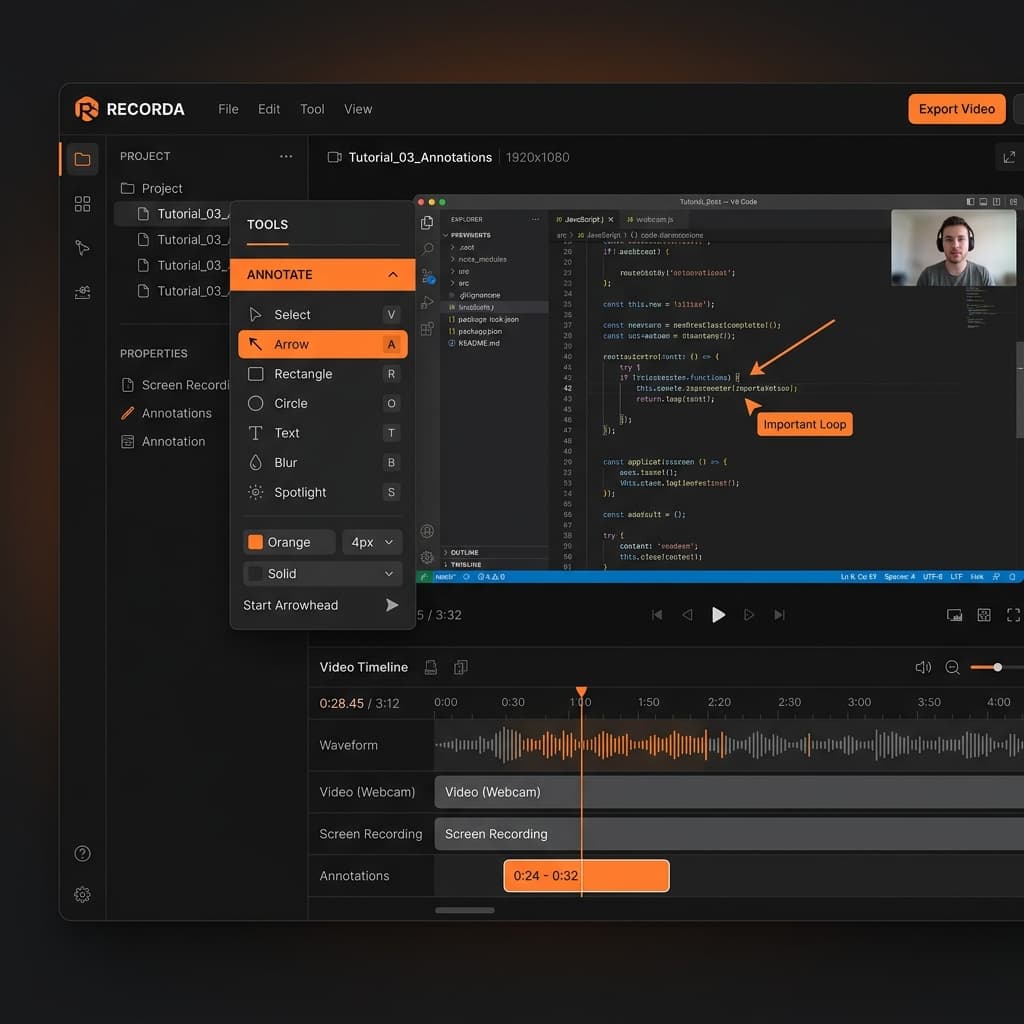Viewport: 1024px width, 1024px height.
Task: Zoom out the timeline with the magnifier icon
Action: pyautogui.click(x=952, y=667)
